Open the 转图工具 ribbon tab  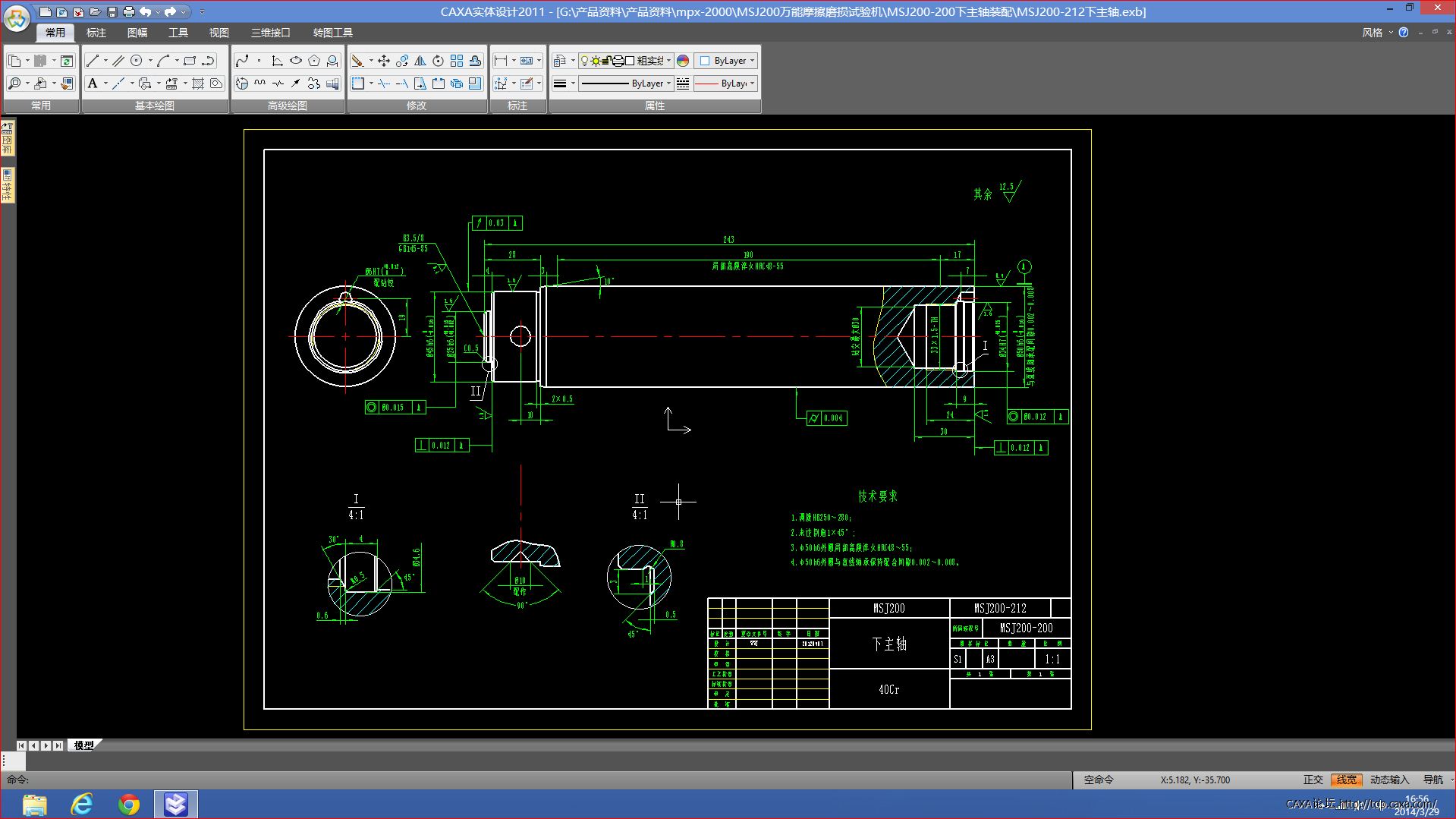[x=332, y=33]
